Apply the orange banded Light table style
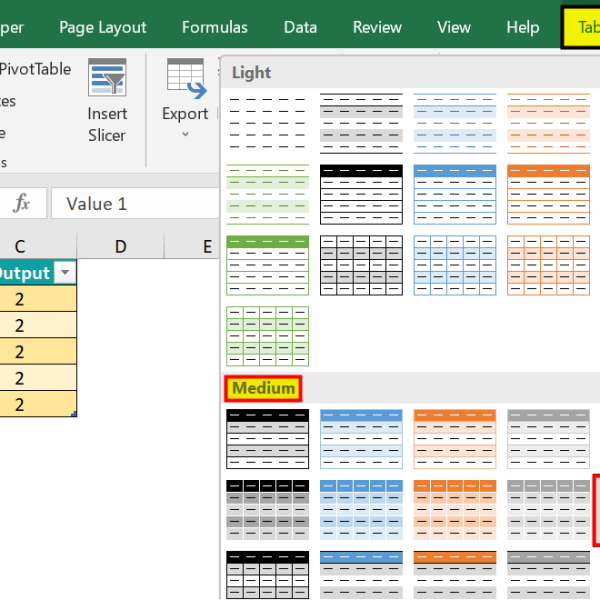Image resolution: width=600 pixels, height=600 pixels. point(548,123)
